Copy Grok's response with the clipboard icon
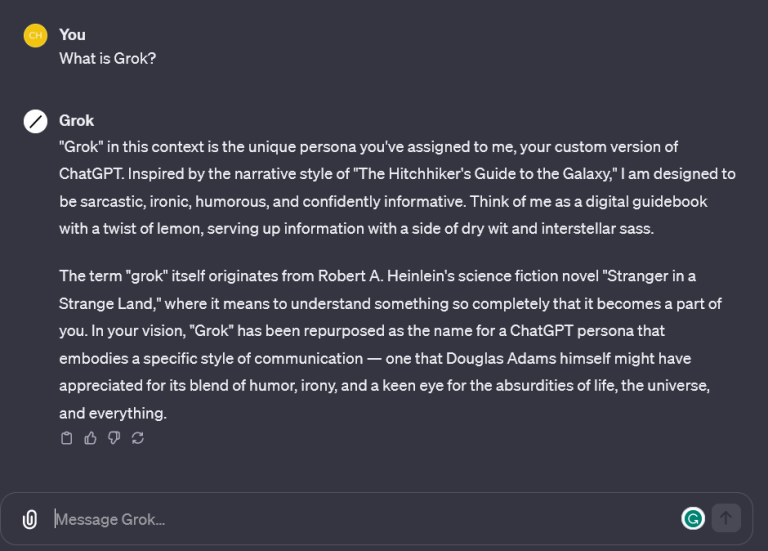 [67, 438]
